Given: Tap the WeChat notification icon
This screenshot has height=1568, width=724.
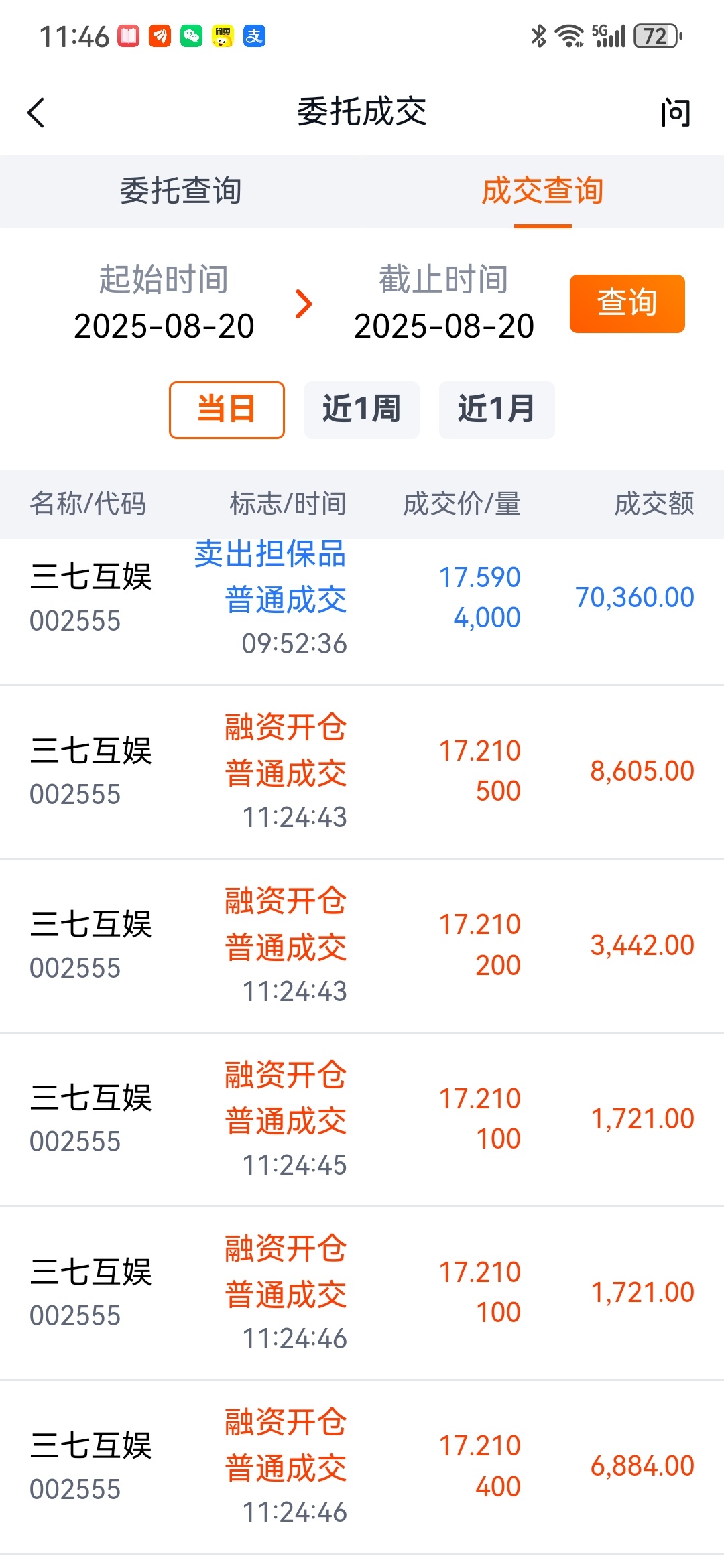Looking at the screenshot, I should [x=191, y=36].
